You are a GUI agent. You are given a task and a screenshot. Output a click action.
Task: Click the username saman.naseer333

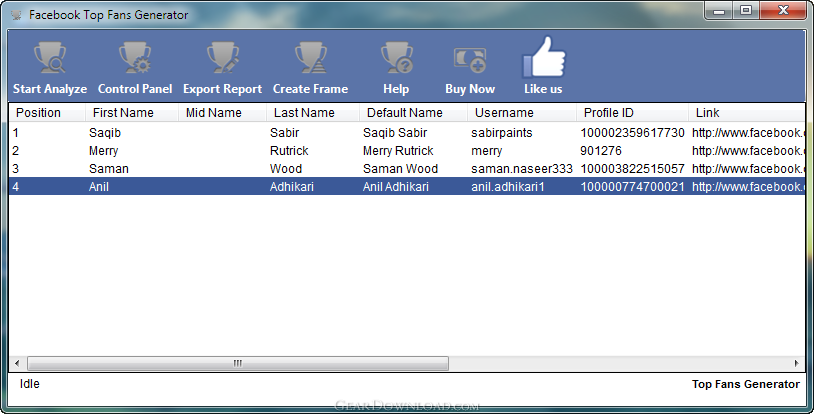point(522,169)
